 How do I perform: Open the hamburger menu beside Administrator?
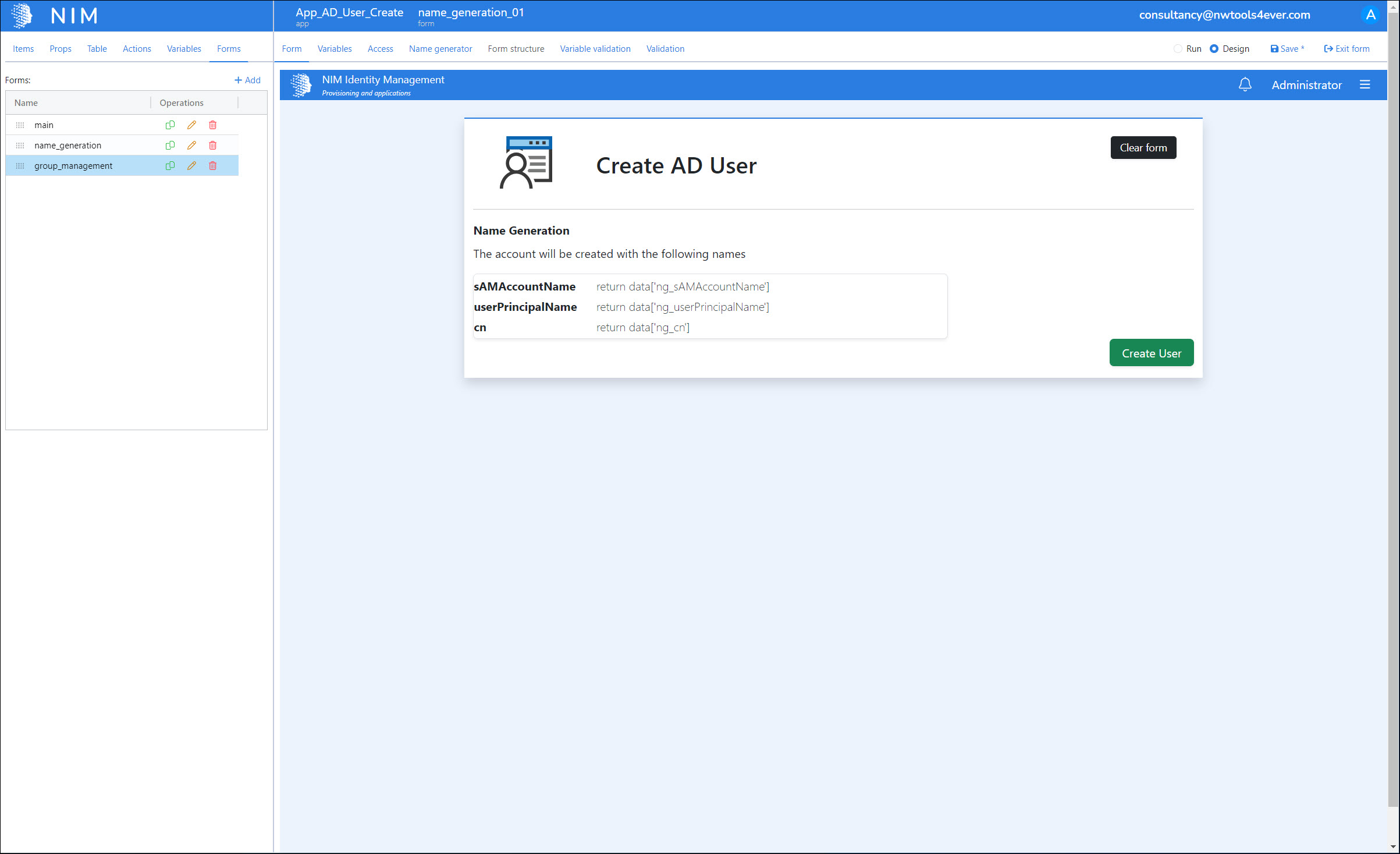tap(1365, 85)
